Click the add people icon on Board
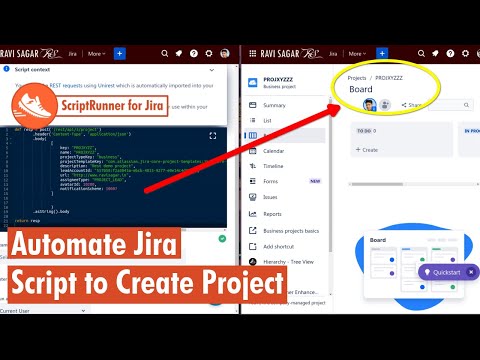This screenshot has height=360, width=480. 385,105
